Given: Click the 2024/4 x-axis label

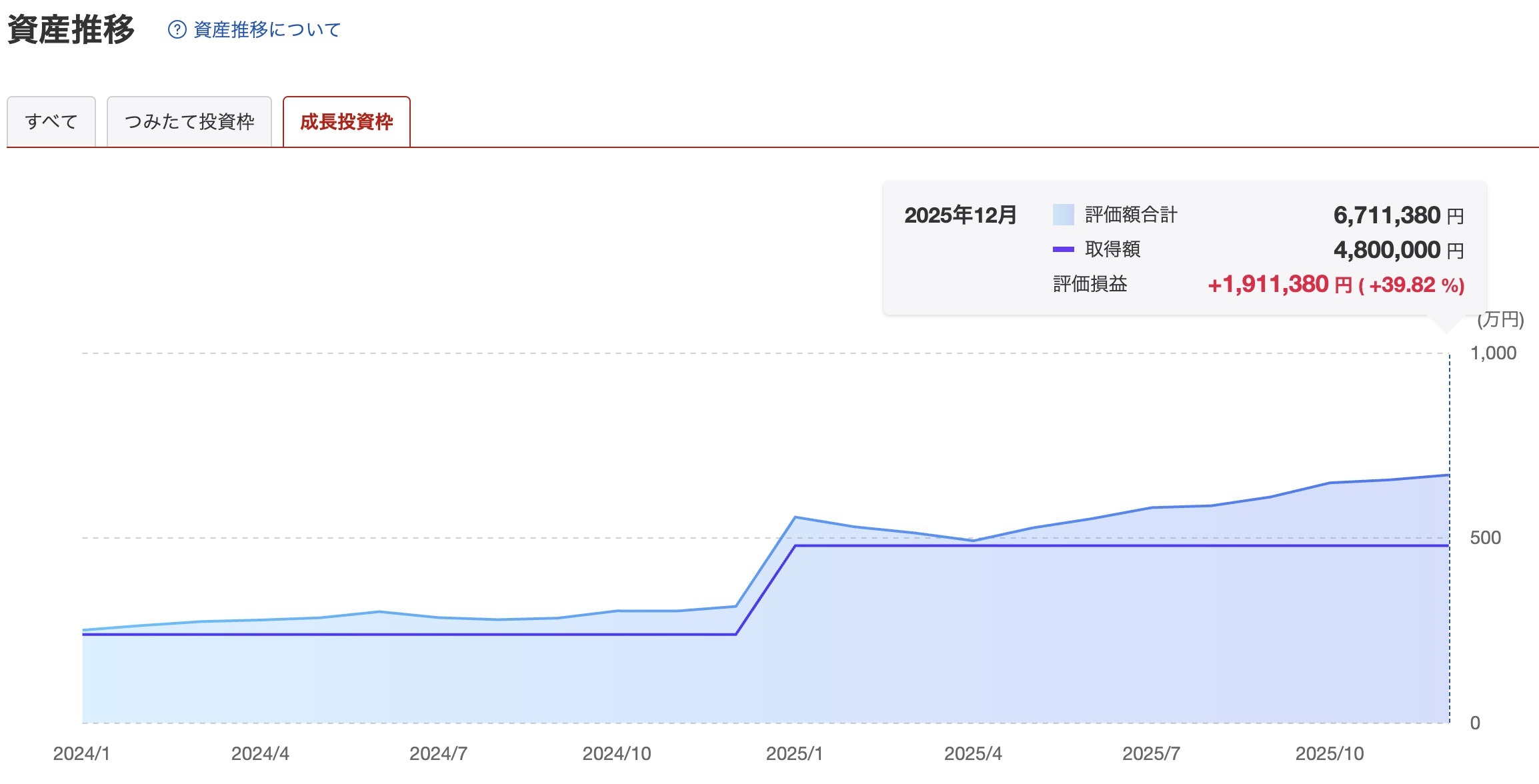Looking at the screenshot, I should (260, 753).
